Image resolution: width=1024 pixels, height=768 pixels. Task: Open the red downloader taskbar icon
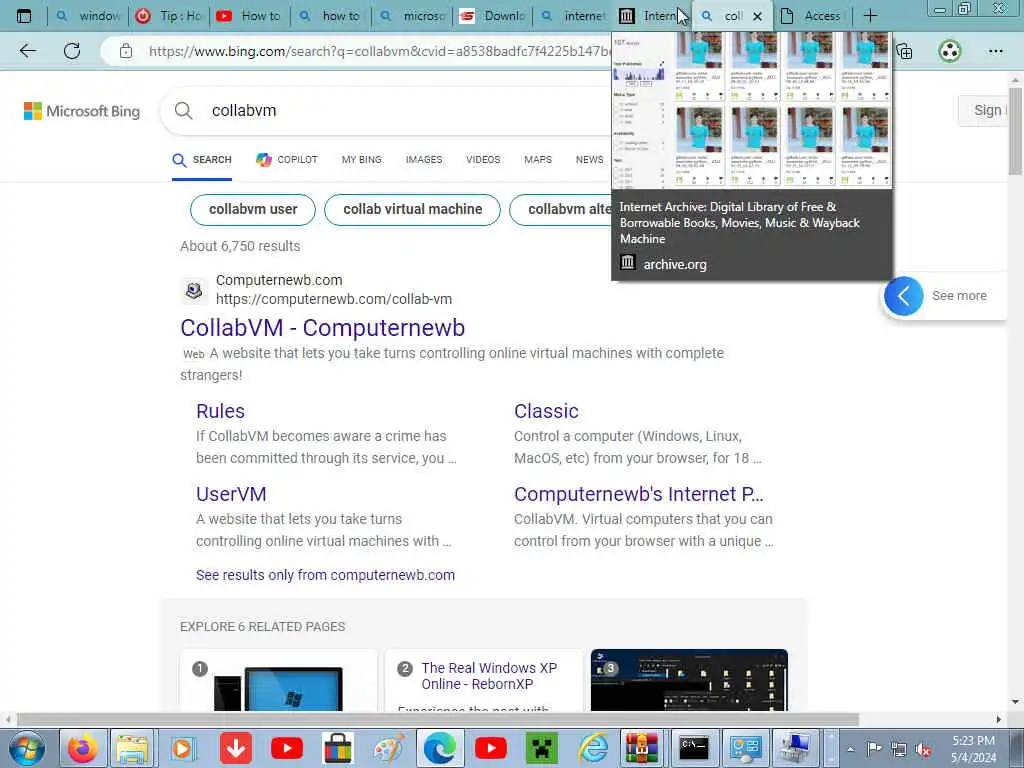click(236, 748)
